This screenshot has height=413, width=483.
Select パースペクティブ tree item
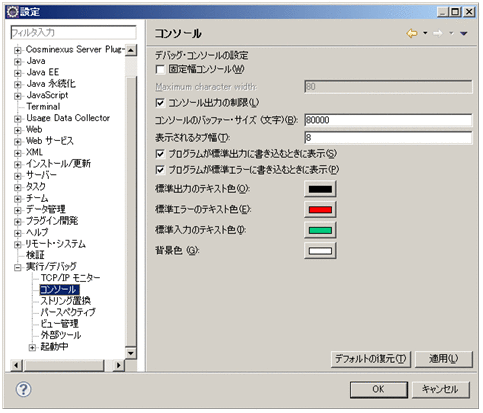(68, 312)
